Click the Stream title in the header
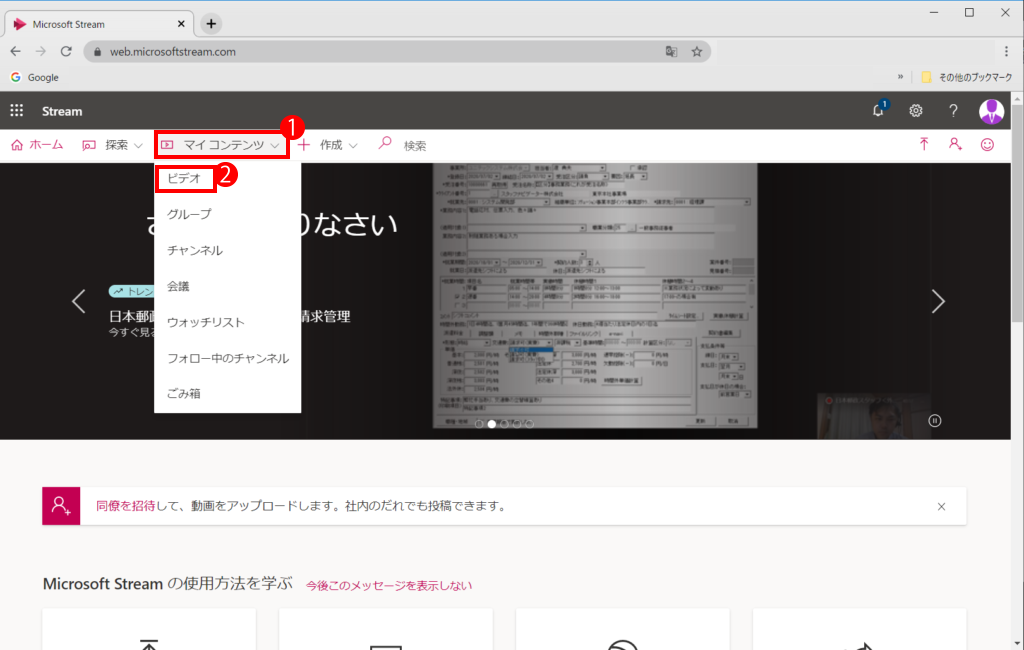Screen dimensions: 1024x650 [62, 111]
